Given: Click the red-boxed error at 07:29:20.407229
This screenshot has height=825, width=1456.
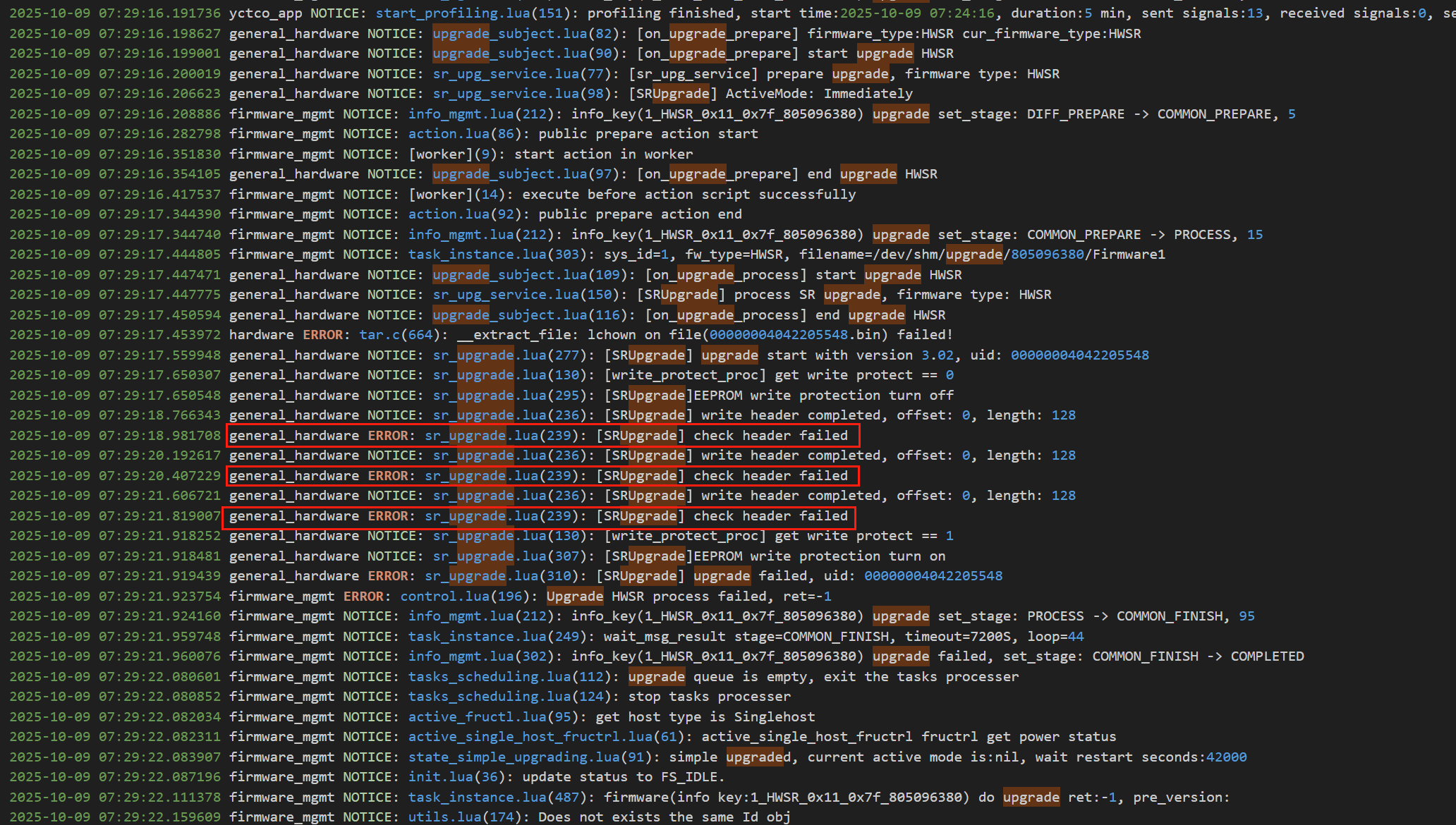Looking at the screenshot, I should 542,476.
